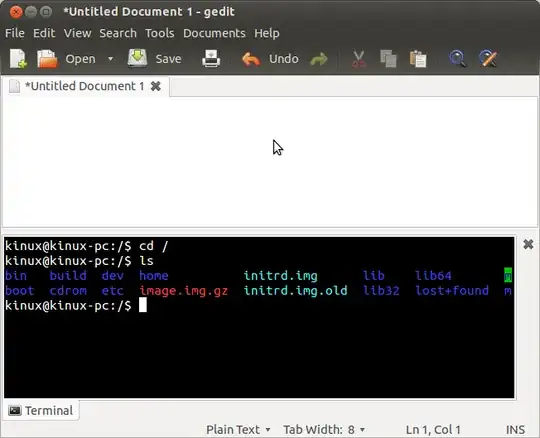Open Find with magnifier icon
Image resolution: width=540 pixels, height=438 pixels.
tap(458, 59)
